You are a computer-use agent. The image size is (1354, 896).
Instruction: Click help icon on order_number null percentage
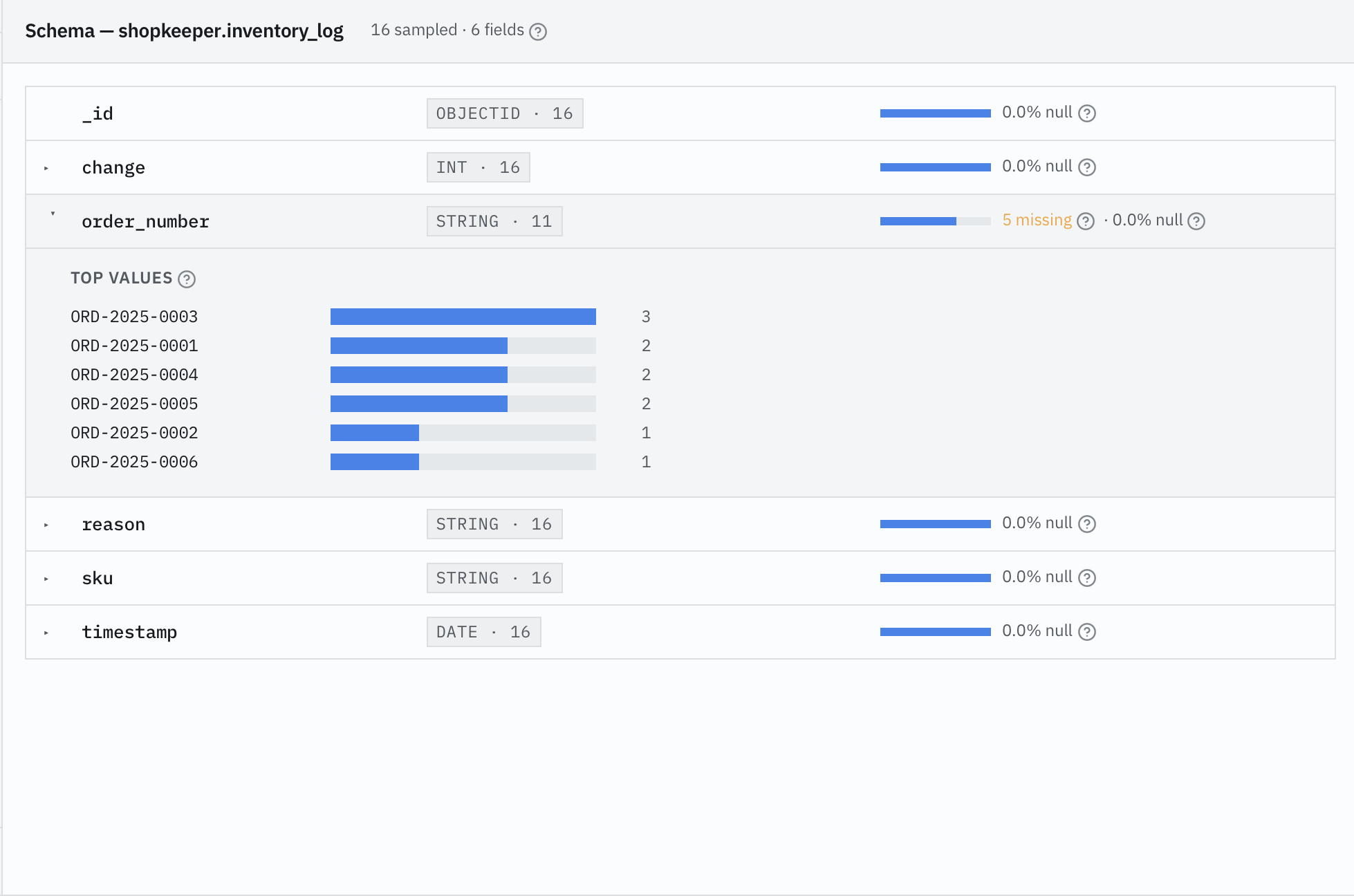tap(1196, 221)
